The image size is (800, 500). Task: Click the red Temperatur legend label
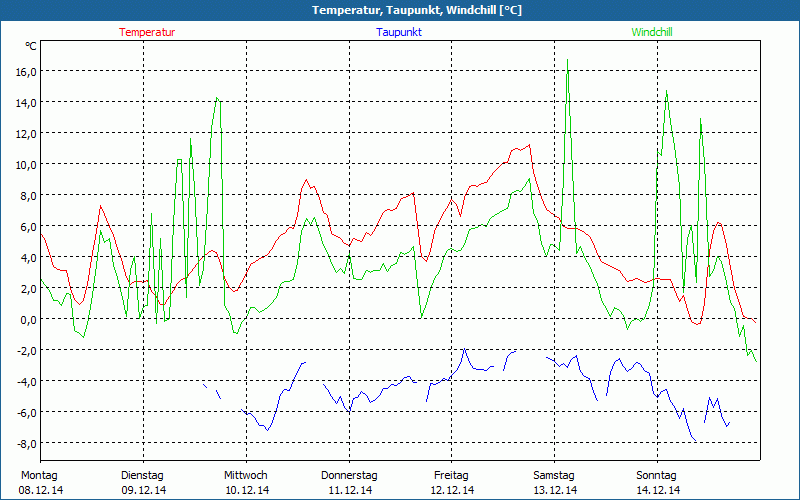pyautogui.click(x=147, y=32)
